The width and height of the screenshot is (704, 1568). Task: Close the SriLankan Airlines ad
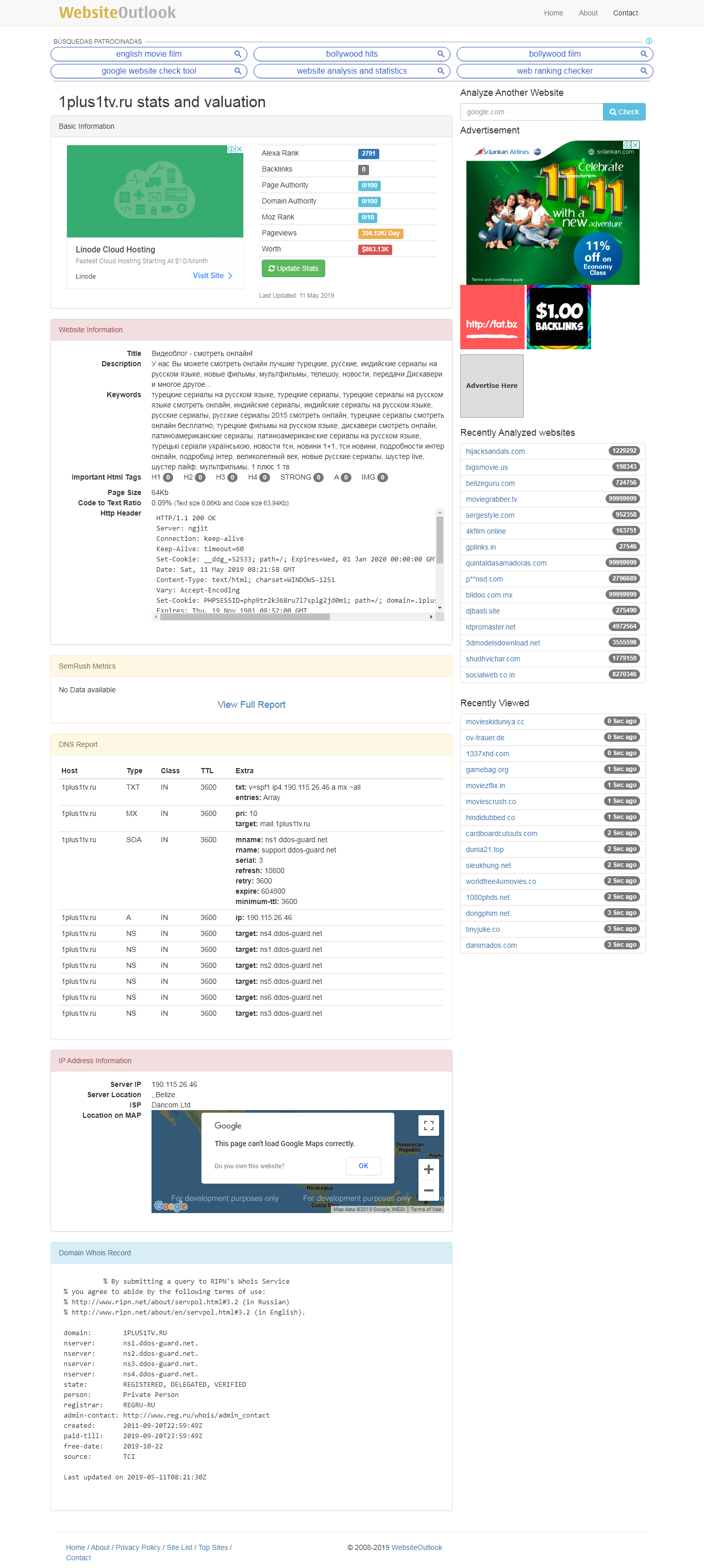pos(635,145)
